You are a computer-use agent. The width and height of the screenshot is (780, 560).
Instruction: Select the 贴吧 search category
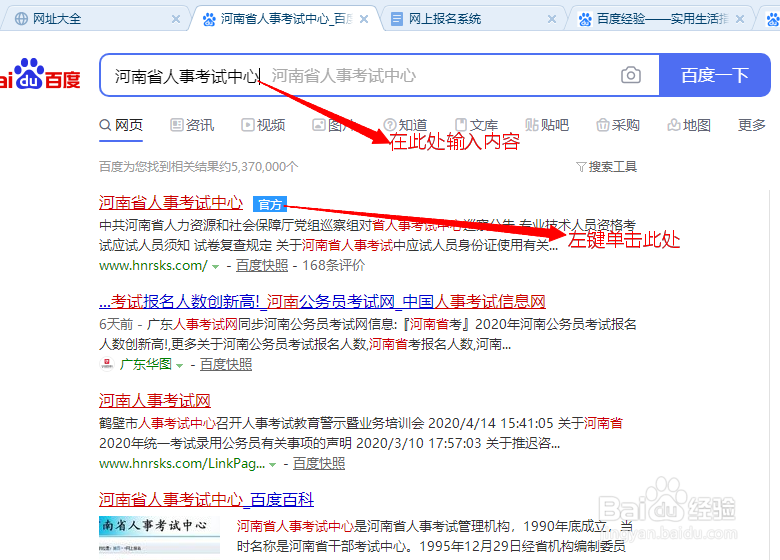click(547, 125)
